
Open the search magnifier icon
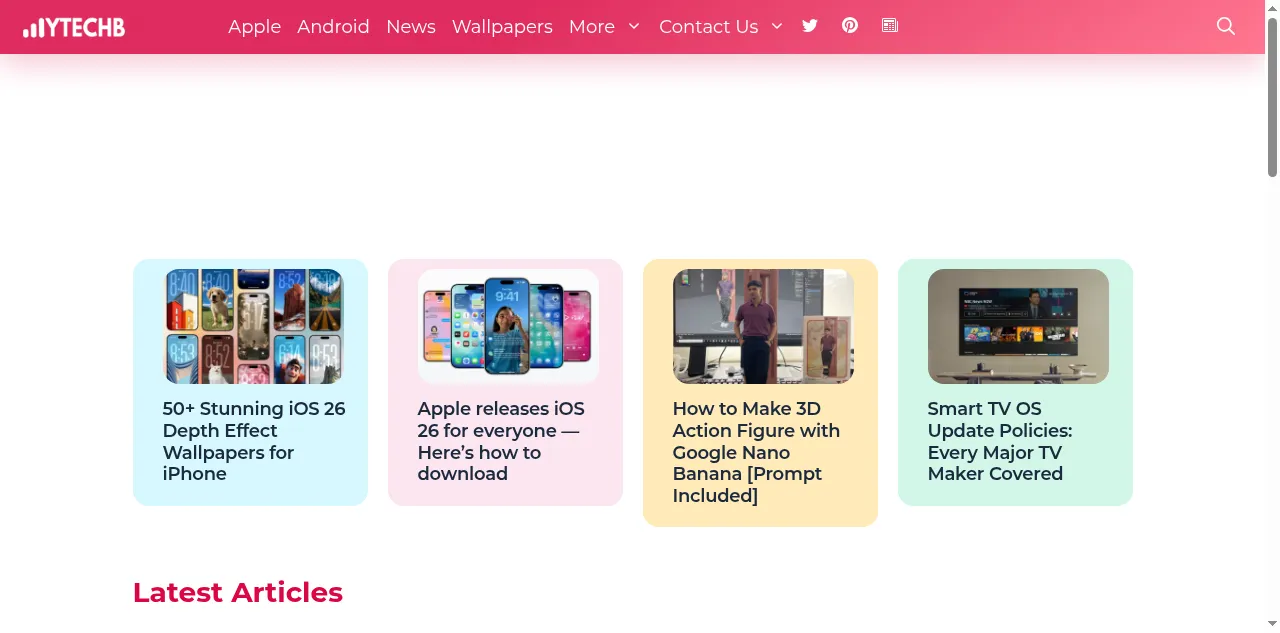1226,27
